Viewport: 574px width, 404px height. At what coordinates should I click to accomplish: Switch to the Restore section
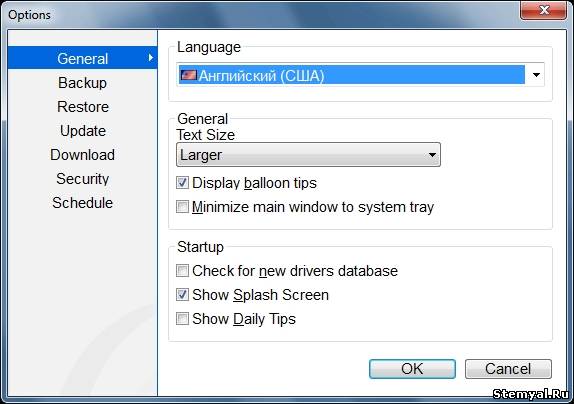point(82,107)
